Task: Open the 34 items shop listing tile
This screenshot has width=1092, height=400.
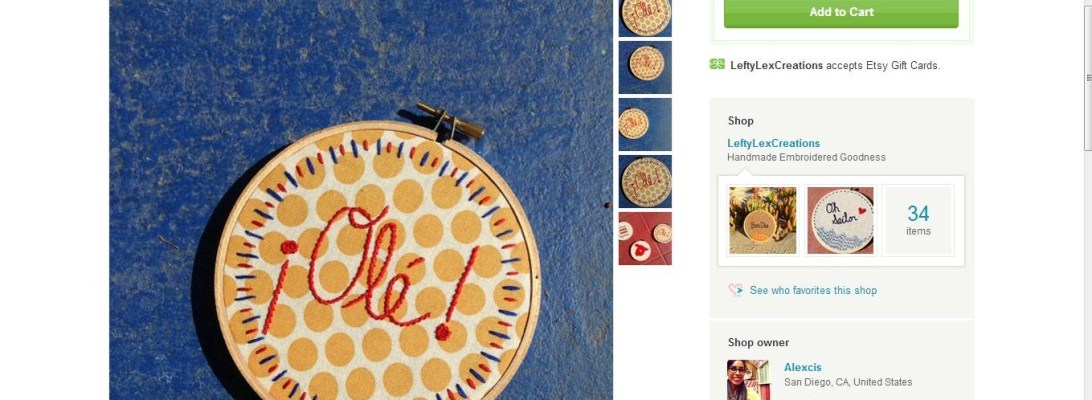Action: [918, 220]
